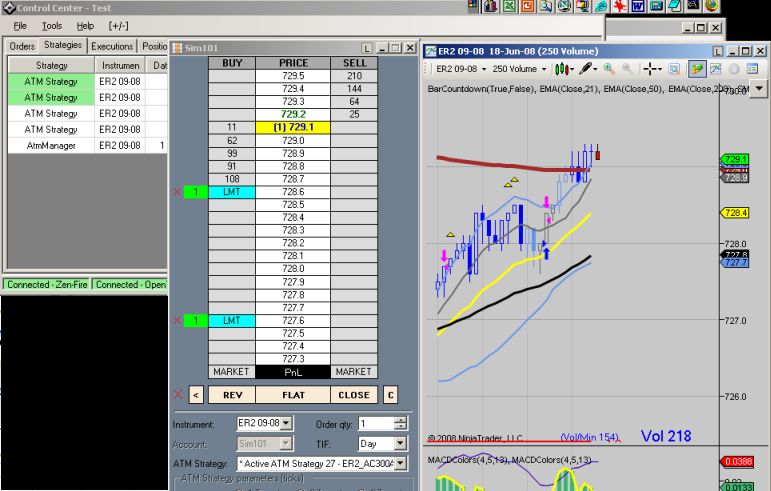Click the PnL black cell
The image size is (771, 491).
pyautogui.click(x=293, y=372)
